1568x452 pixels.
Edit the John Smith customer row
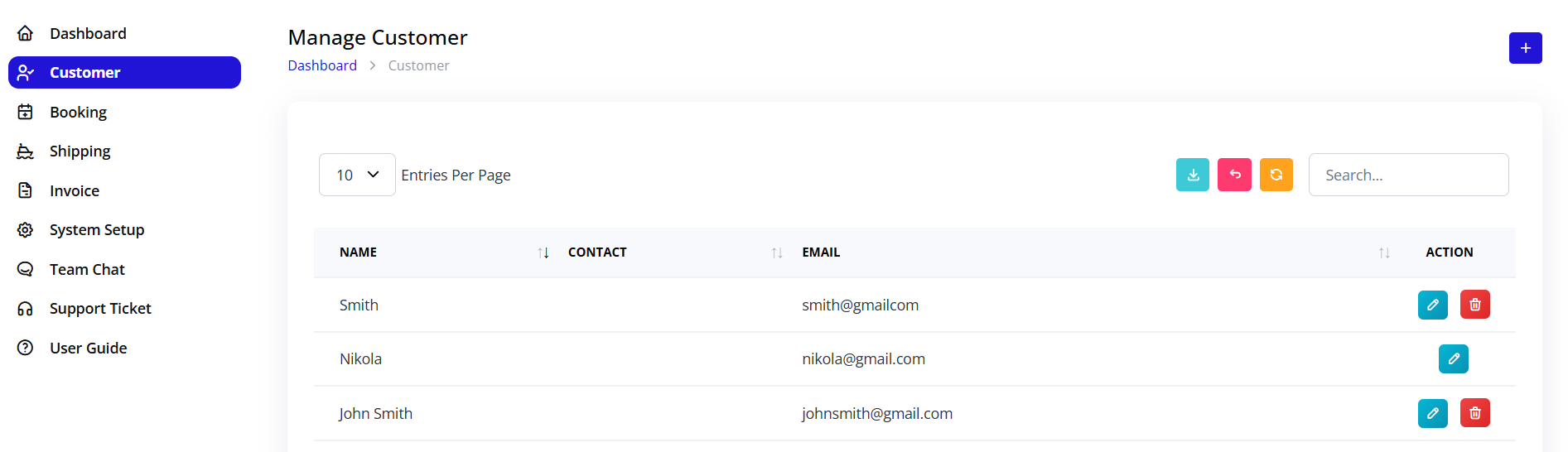[1432, 413]
